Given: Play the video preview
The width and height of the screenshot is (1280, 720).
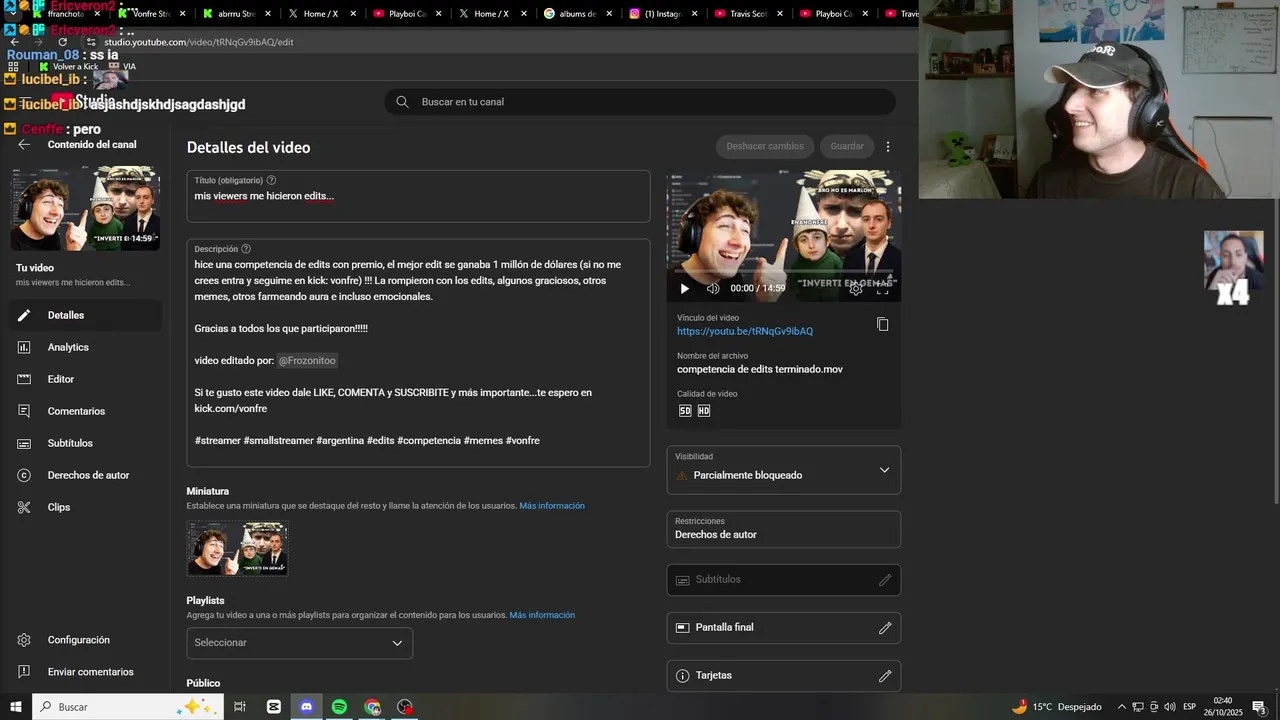Looking at the screenshot, I should [x=685, y=288].
